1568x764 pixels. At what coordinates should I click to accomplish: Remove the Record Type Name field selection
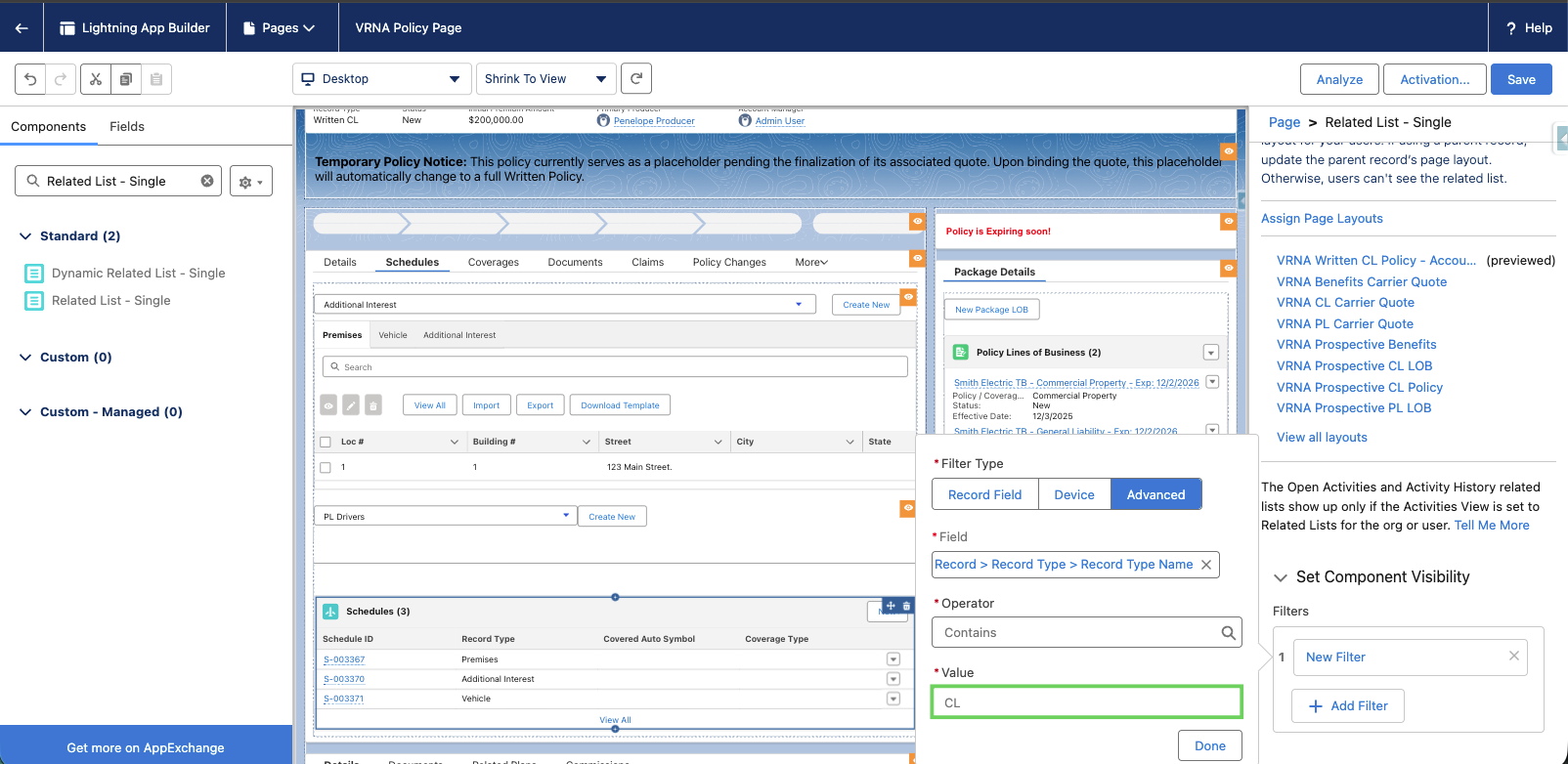(x=1206, y=565)
